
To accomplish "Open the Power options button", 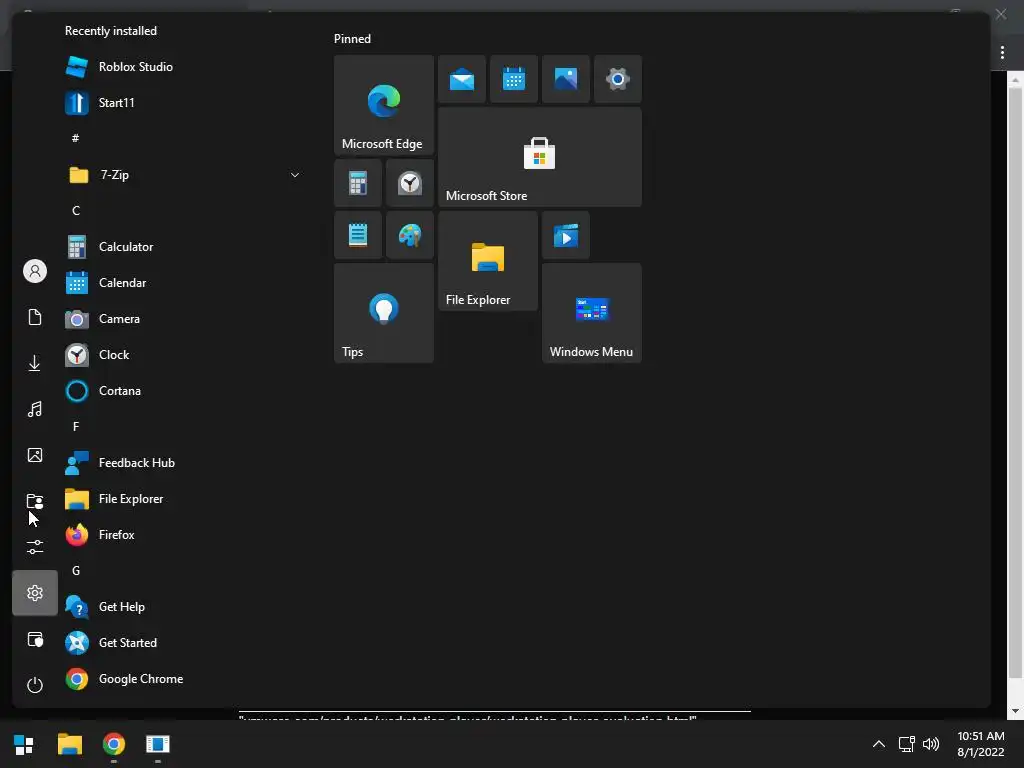I will [35, 685].
